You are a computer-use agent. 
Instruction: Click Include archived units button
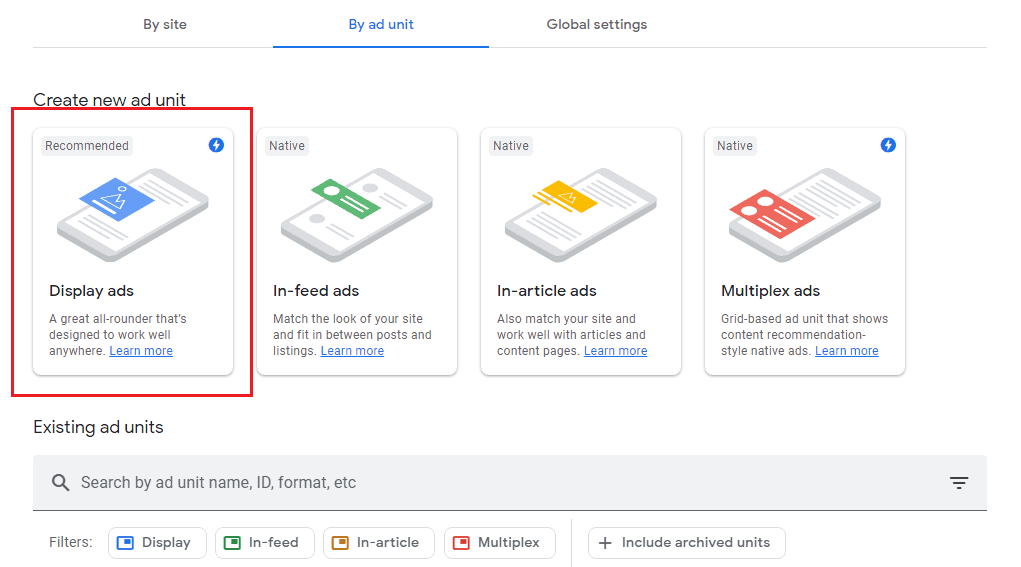click(x=686, y=543)
